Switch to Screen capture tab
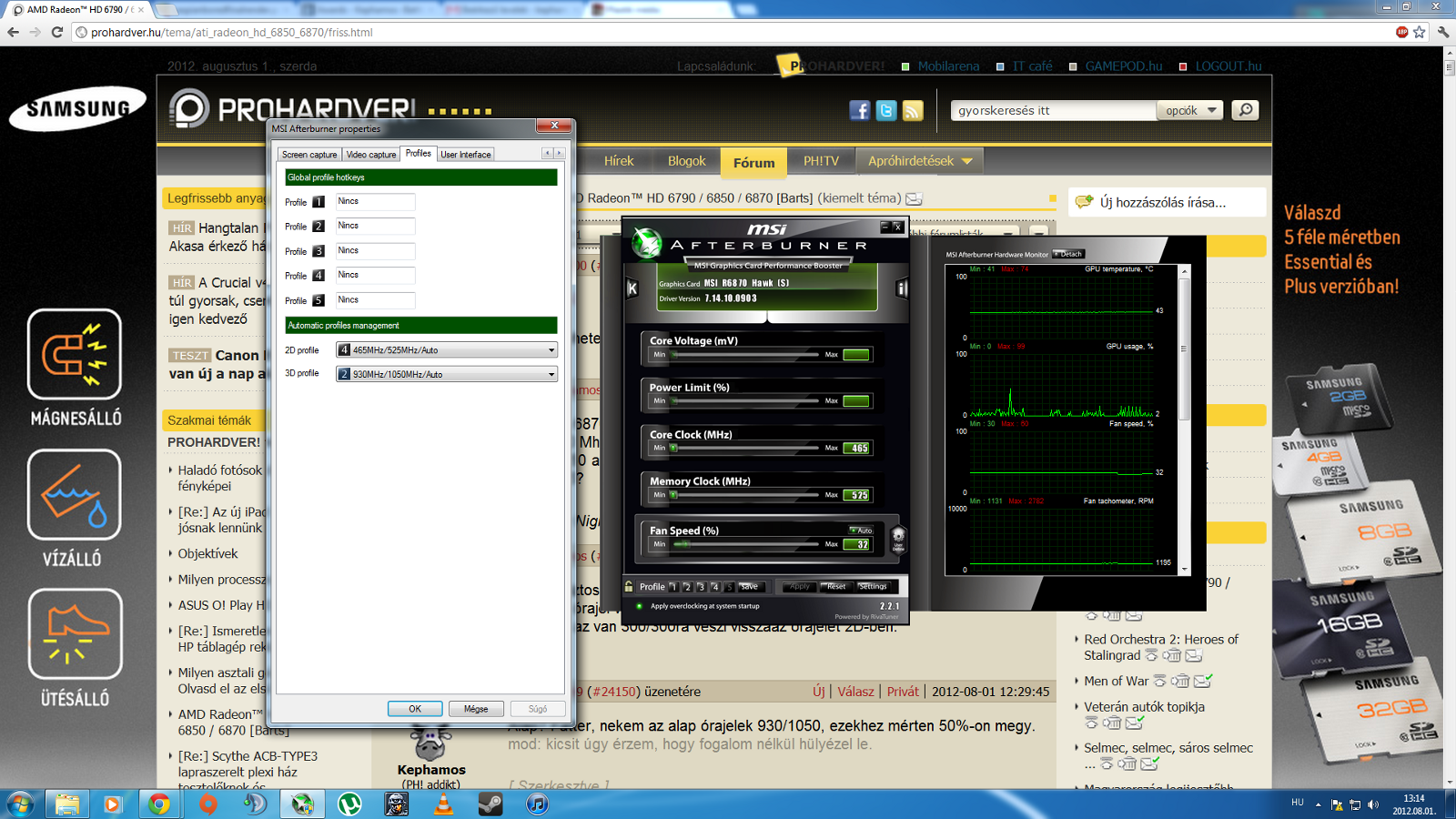The width and height of the screenshot is (1456, 819). tap(309, 155)
